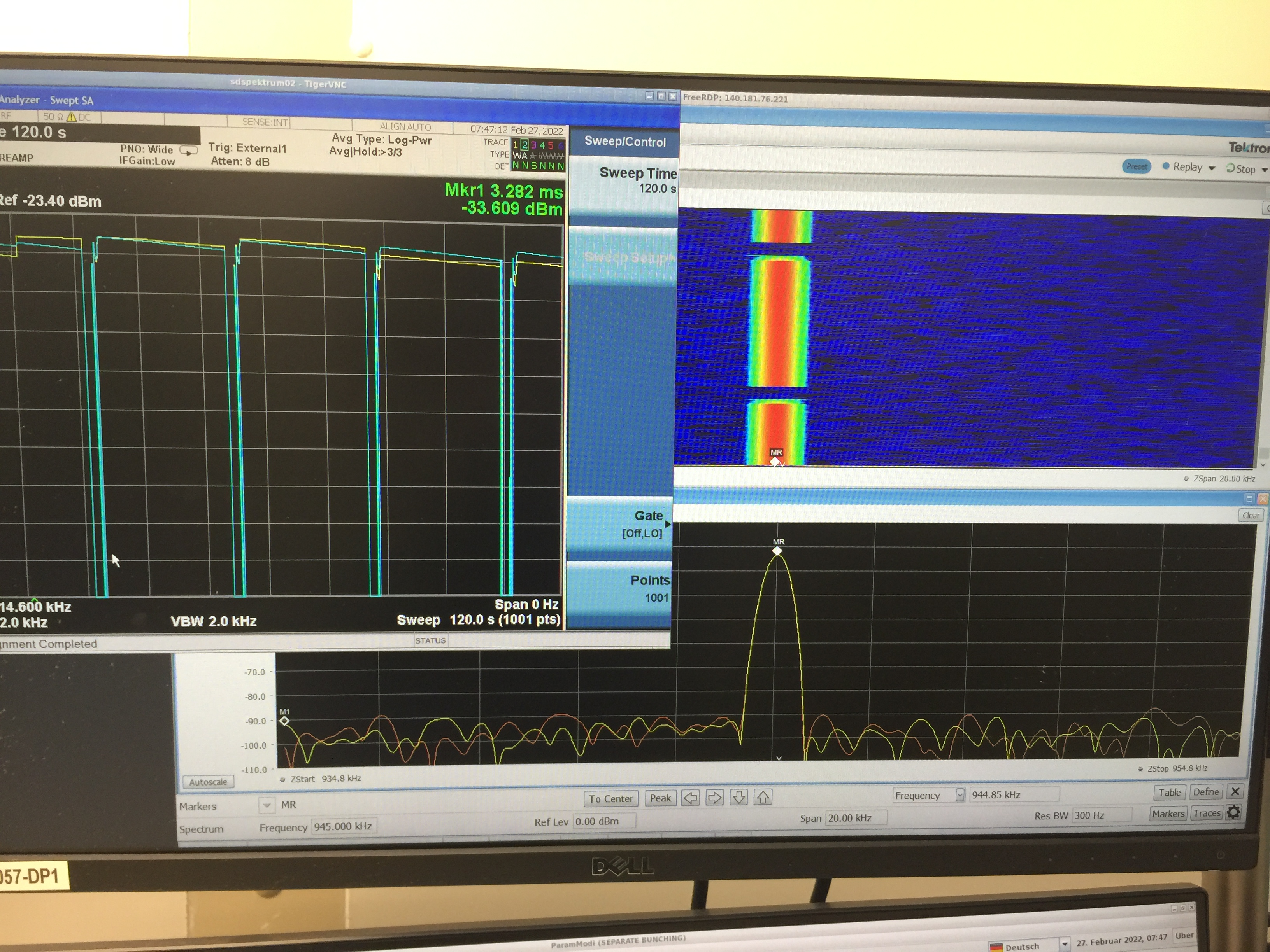The image size is (1270, 952).
Task: Click the marker up arrow icon
Action: click(x=763, y=797)
